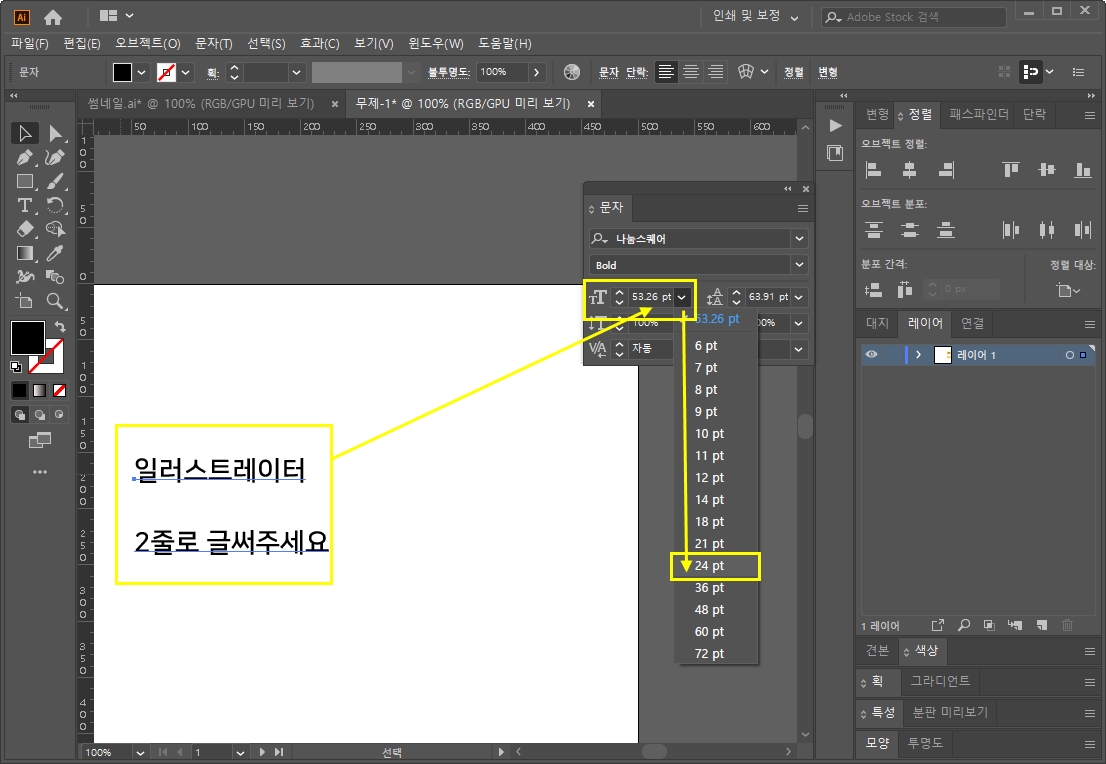This screenshot has height=764, width=1106.
Task: Click the Home icon
Action: (53, 17)
